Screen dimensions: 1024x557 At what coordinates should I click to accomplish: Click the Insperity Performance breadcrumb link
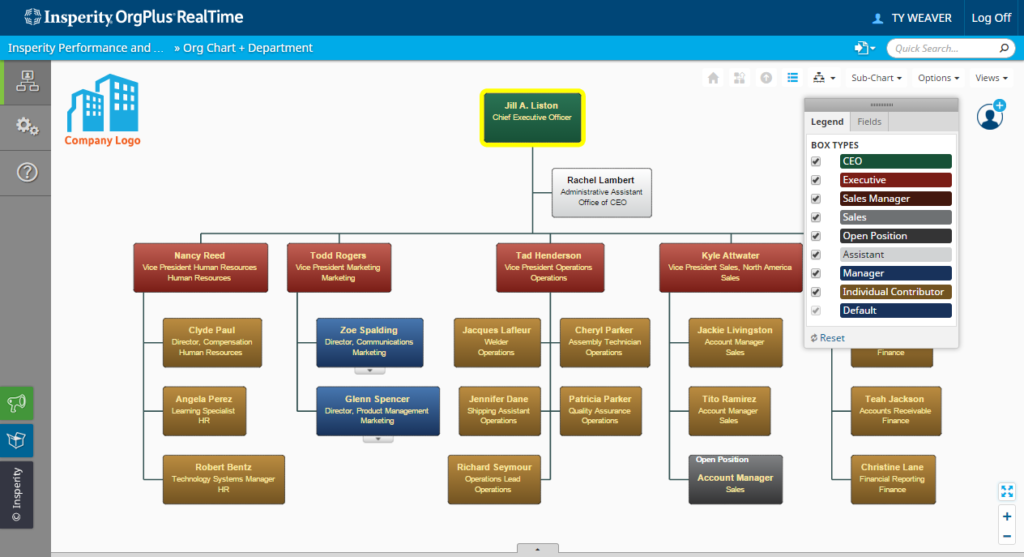pos(86,48)
